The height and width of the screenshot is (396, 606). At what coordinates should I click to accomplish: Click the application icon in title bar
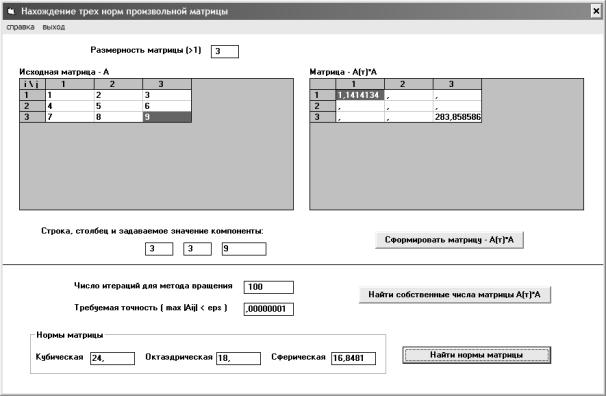(x=12, y=12)
